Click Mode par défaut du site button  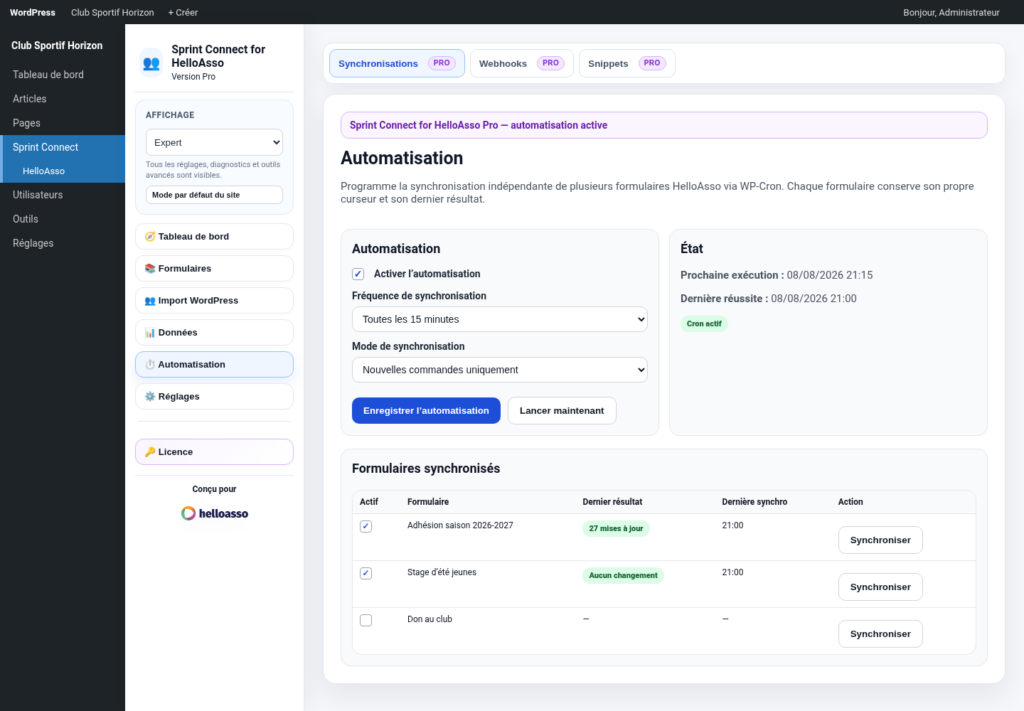pos(214,195)
